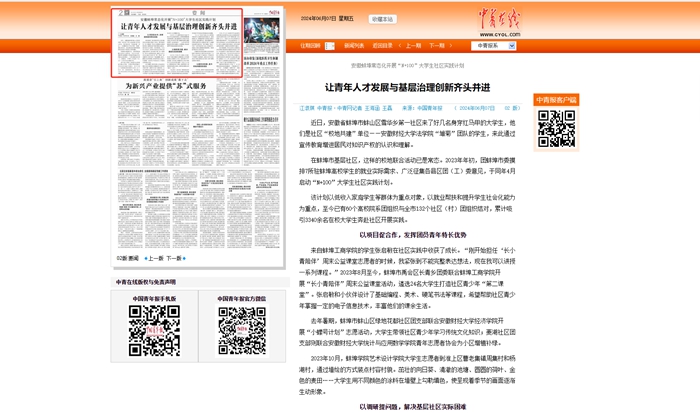The height and width of the screenshot is (413, 700).
Task: Click the 往期回顾 label
Action: 309,45
